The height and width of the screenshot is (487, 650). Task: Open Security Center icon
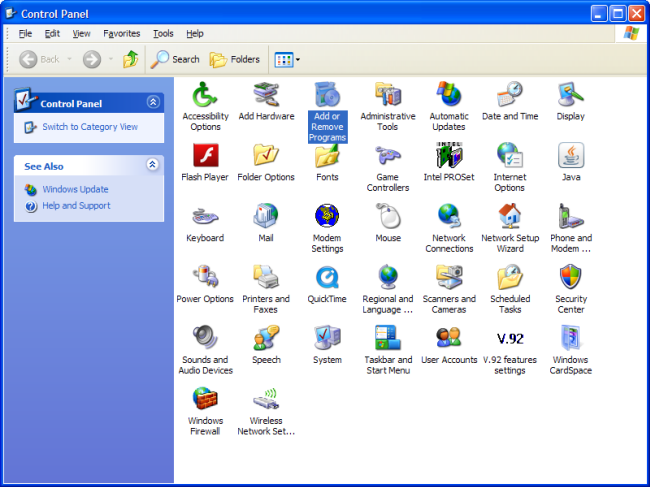point(571,289)
